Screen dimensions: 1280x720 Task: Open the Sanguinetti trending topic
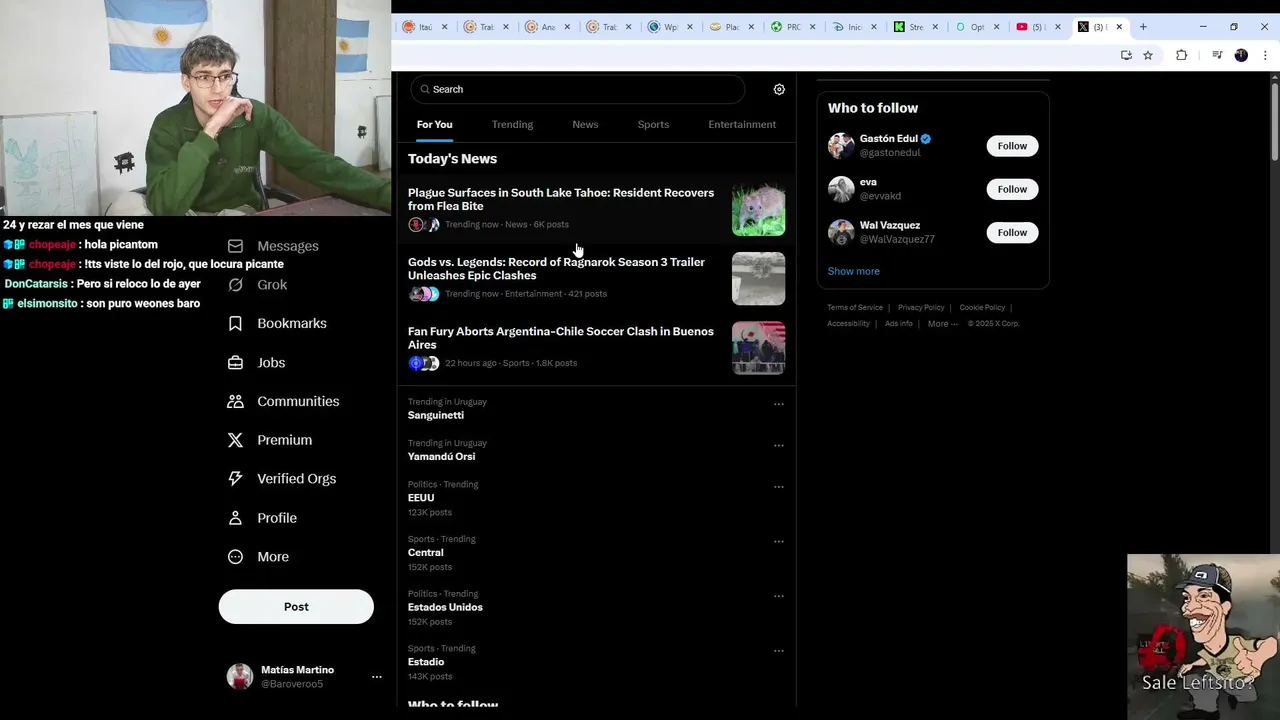[436, 415]
